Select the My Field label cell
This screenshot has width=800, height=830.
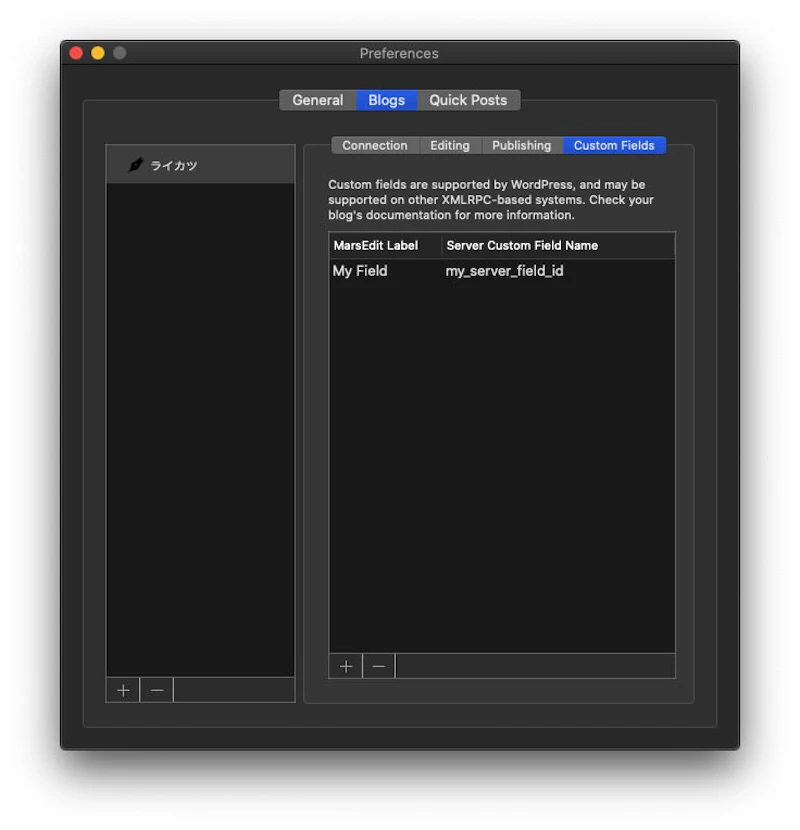point(385,271)
